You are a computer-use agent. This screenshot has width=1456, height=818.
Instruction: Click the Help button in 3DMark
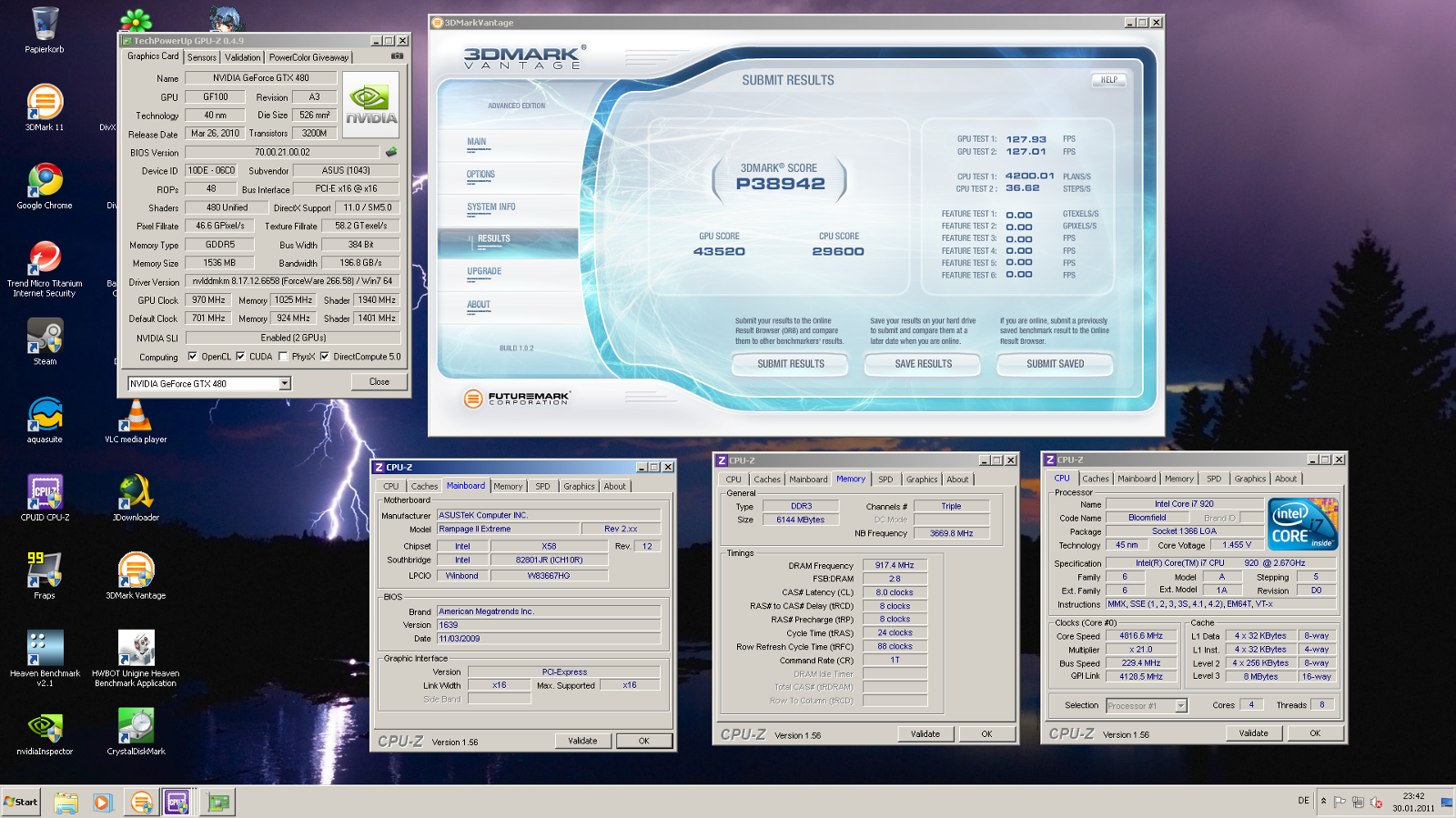[x=1108, y=80]
